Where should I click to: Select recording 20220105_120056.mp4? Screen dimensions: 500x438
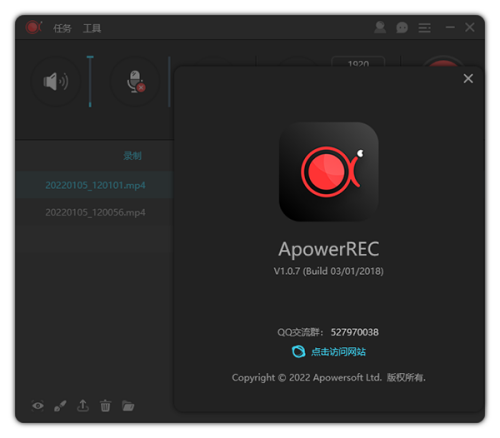point(94,212)
